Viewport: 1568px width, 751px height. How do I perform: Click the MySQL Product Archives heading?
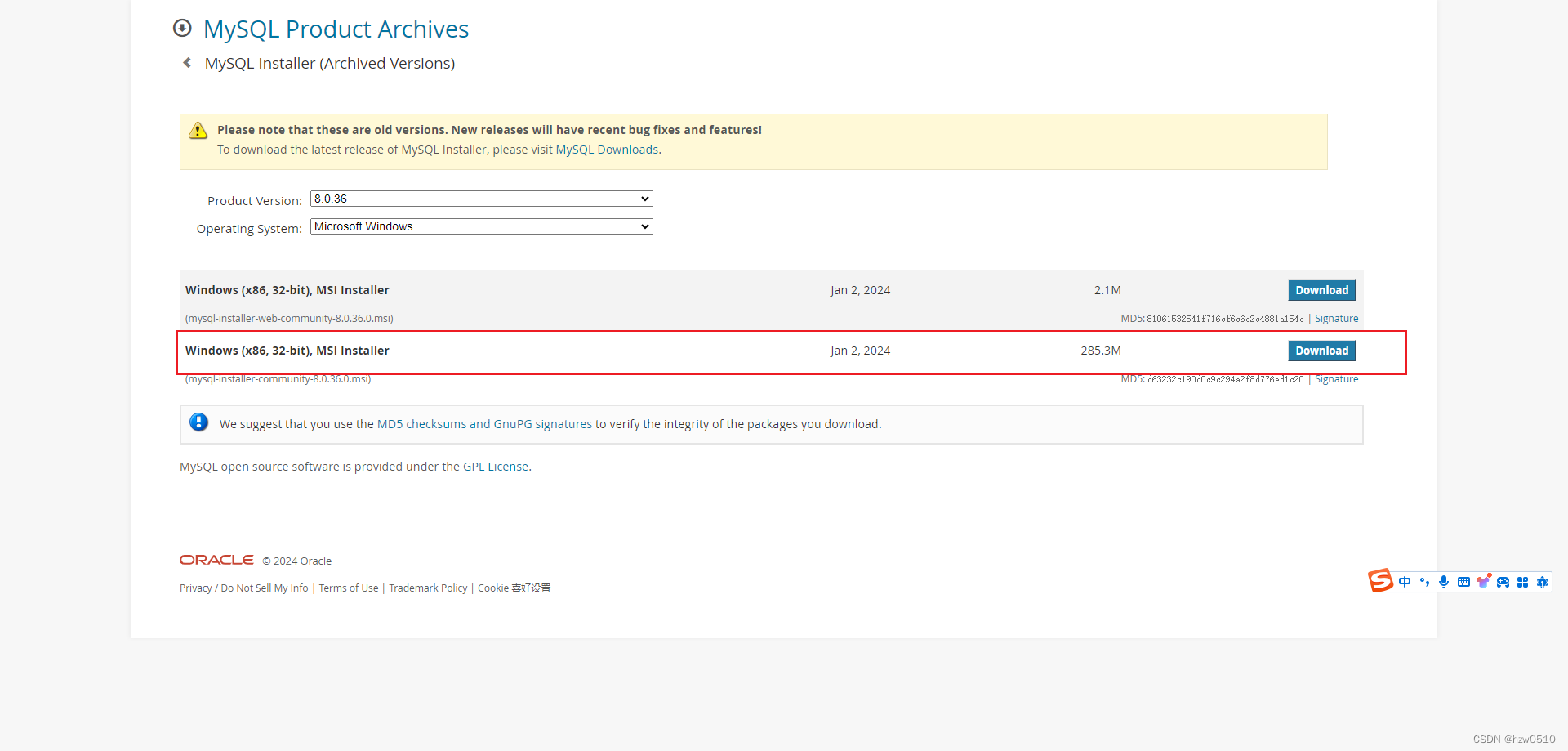336,29
